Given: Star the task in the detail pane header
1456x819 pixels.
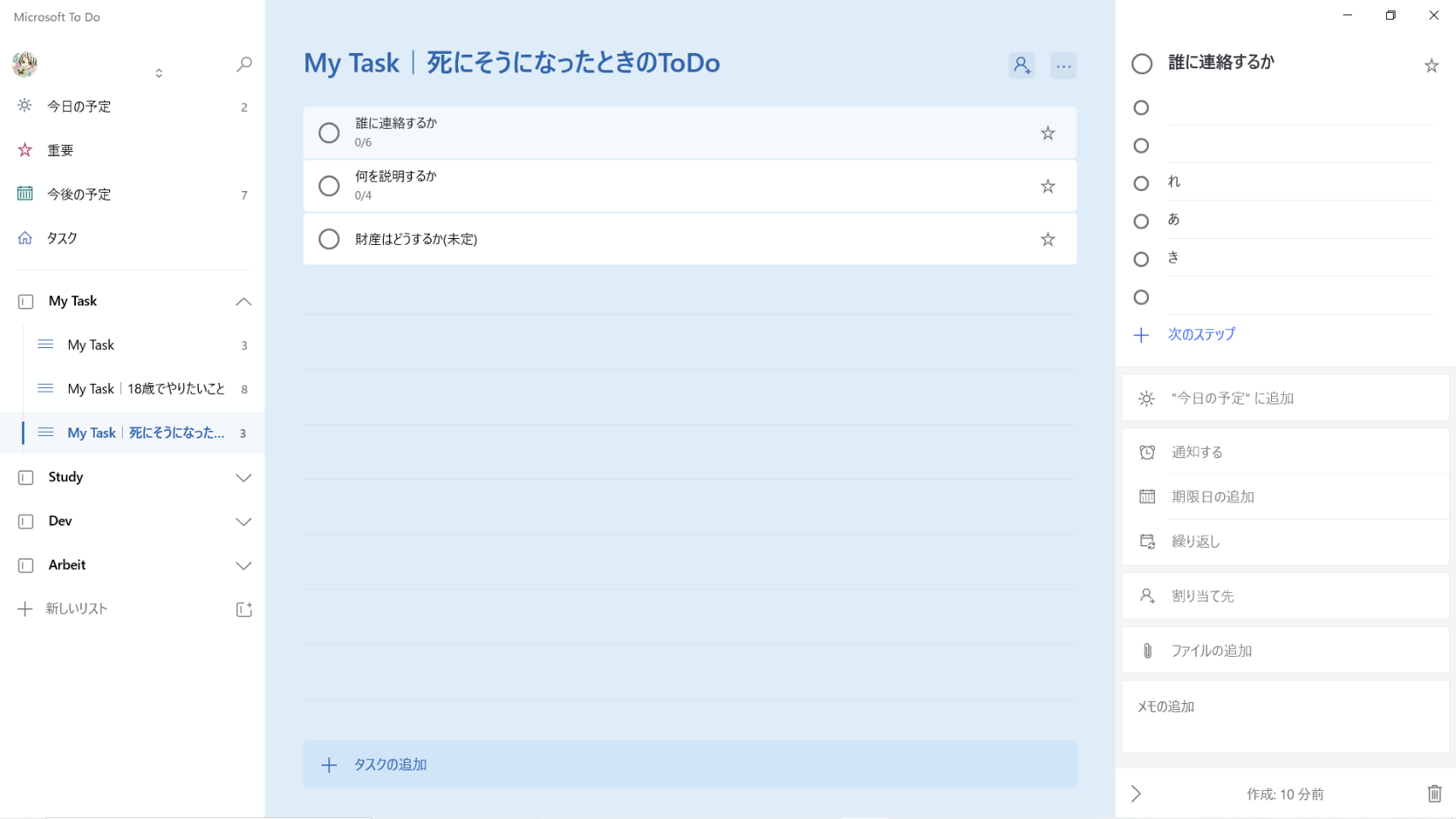Looking at the screenshot, I should [x=1431, y=66].
